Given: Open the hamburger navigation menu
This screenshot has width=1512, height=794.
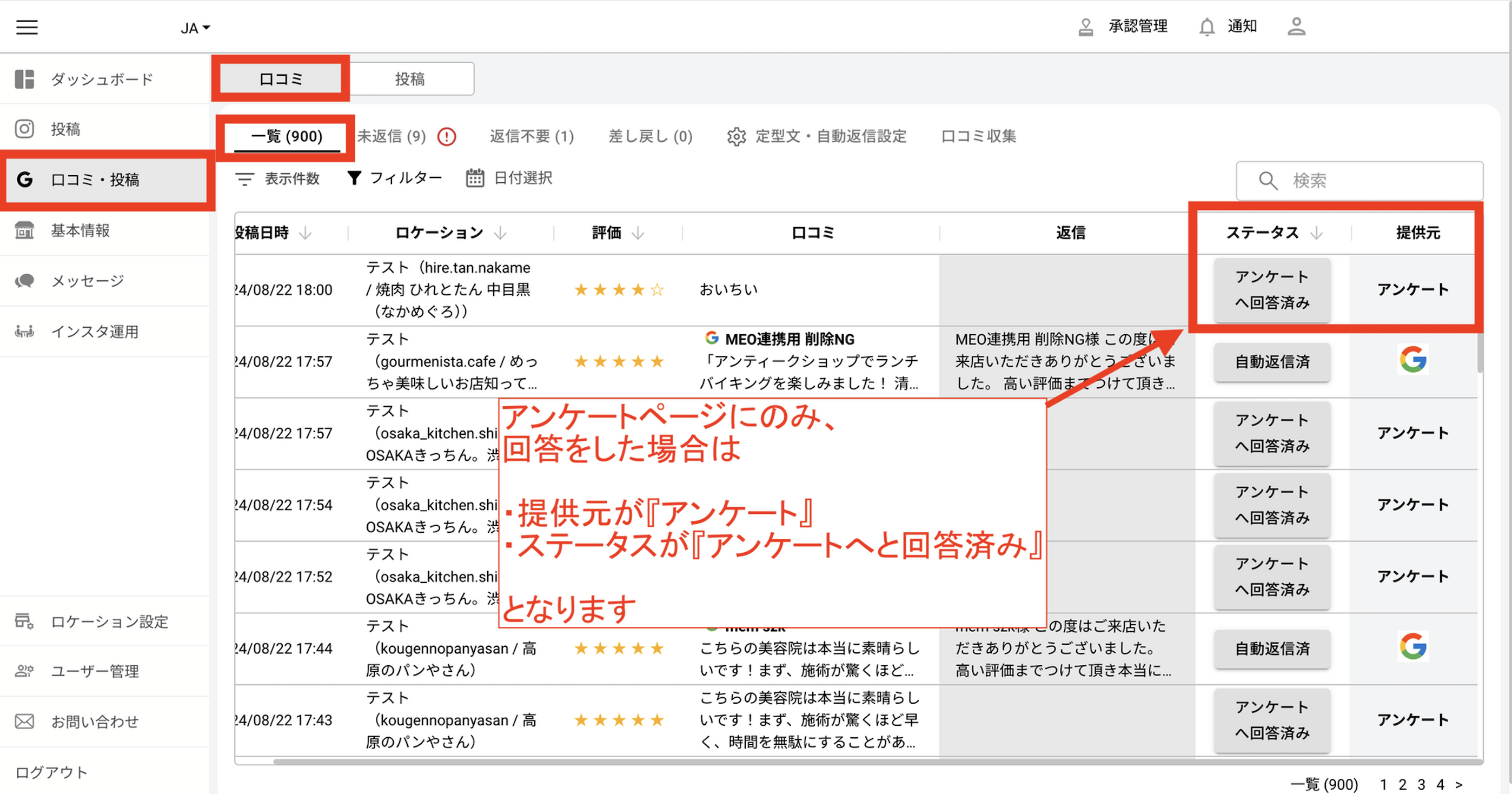Looking at the screenshot, I should [x=26, y=27].
